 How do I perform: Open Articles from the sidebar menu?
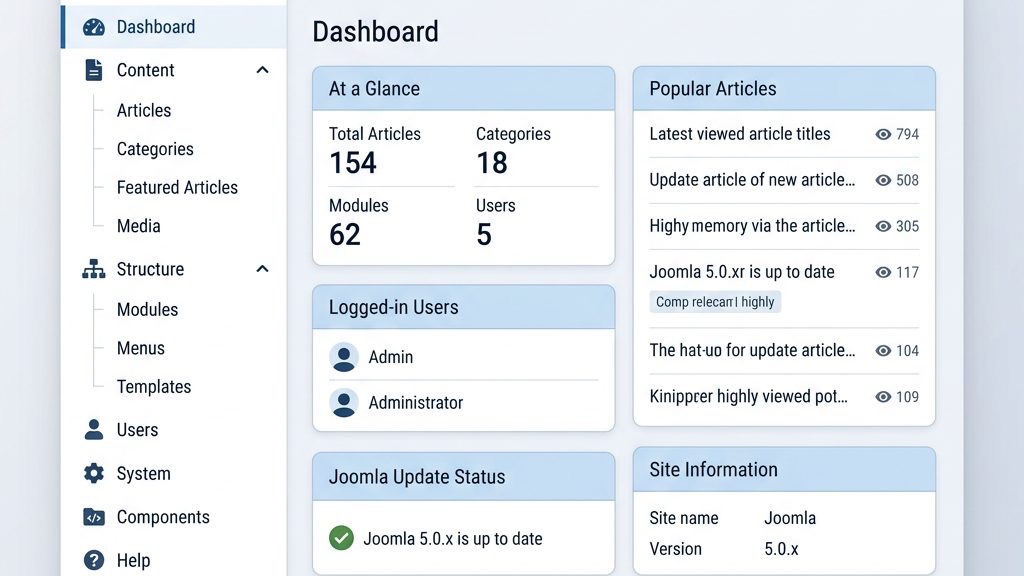point(143,110)
